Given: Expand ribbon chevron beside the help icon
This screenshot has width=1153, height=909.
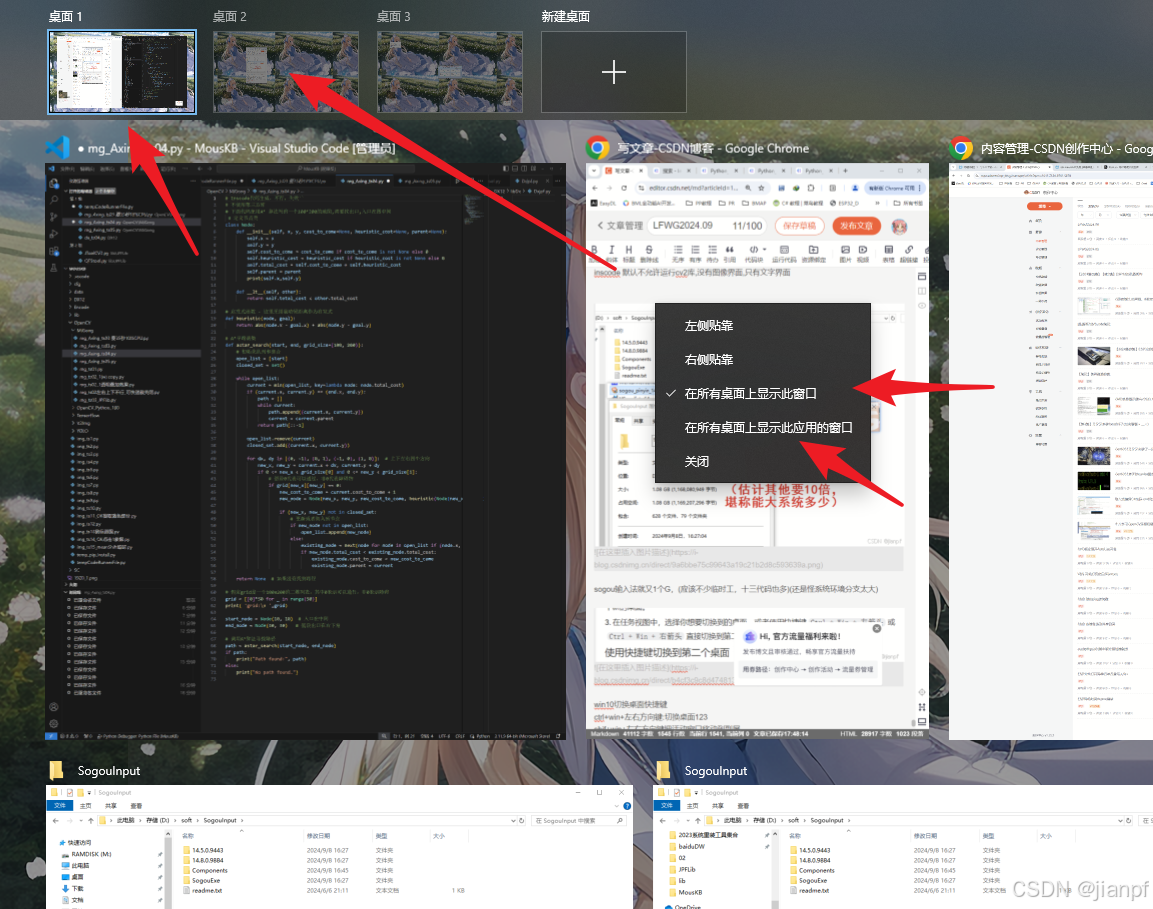Looking at the screenshot, I should pyautogui.click(x=617, y=806).
